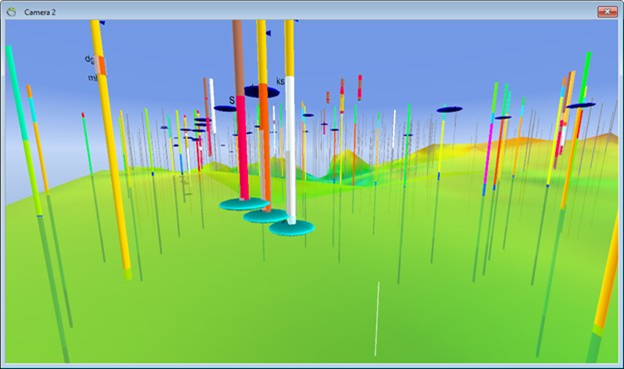Click the large dark blue disc near the S label
This screenshot has height=369, width=624.
tap(261, 92)
